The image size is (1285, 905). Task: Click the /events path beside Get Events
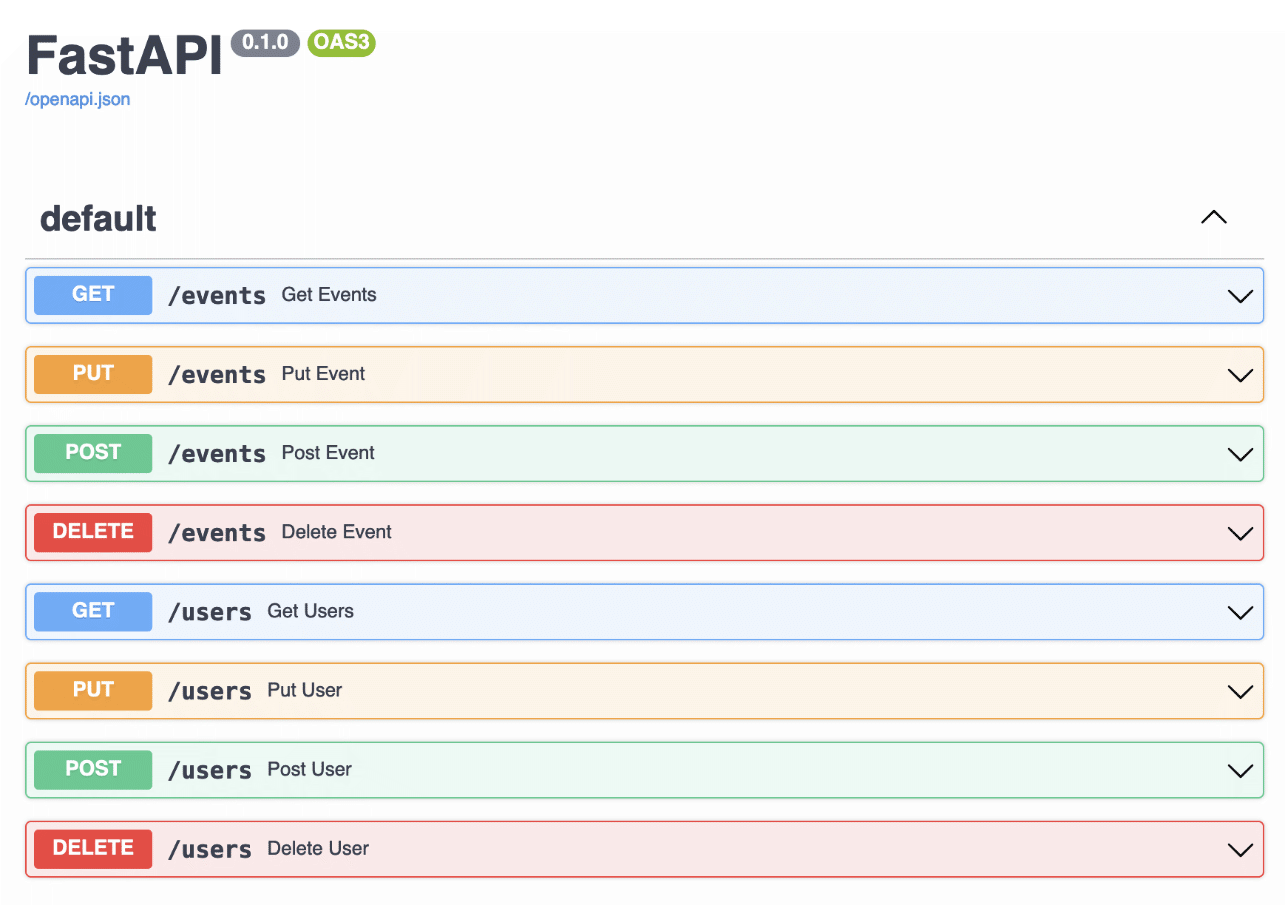217,295
